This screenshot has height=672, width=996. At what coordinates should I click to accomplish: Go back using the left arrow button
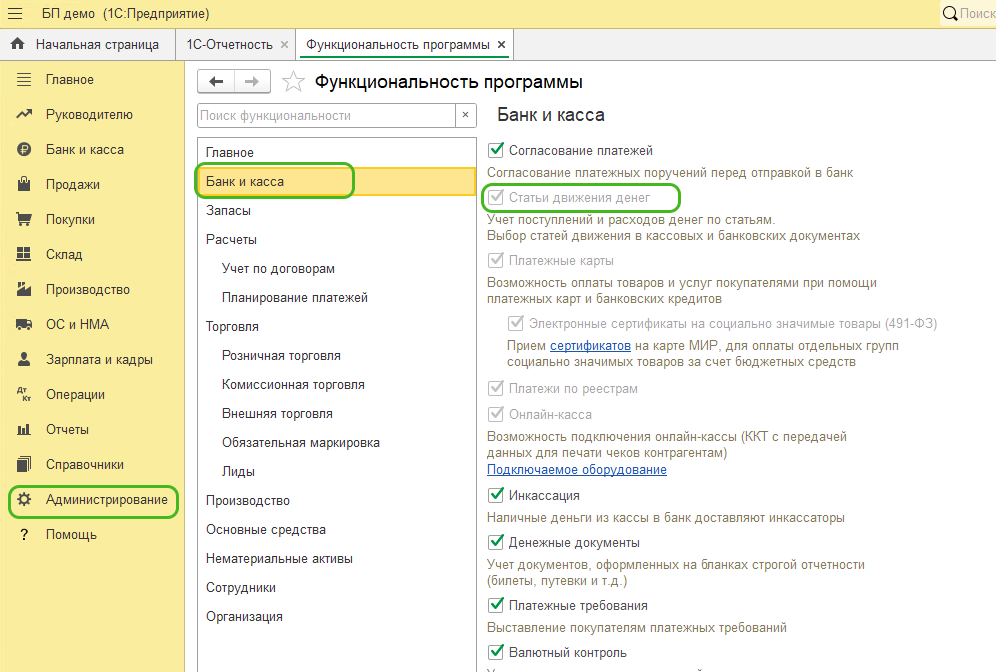(x=216, y=82)
